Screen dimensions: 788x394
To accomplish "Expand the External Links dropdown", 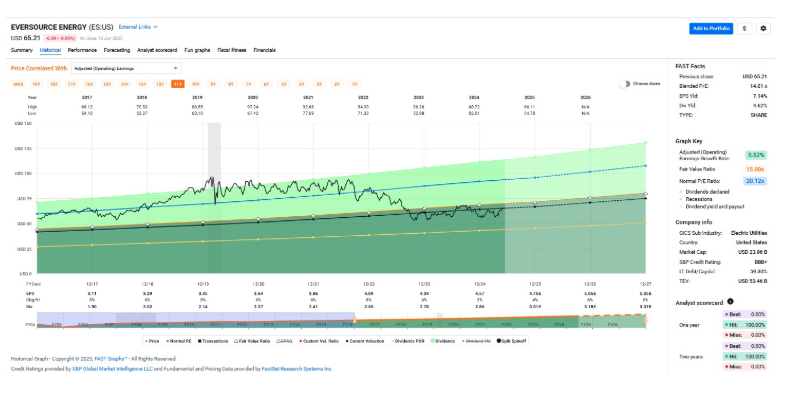I will [x=138, y=27].
